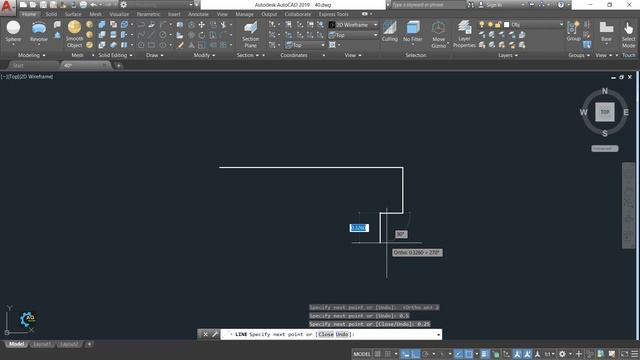The height and width of the screenshot is (360, 640).
Task: Activate Select Mode touch tool
Action: coord(629,34)
